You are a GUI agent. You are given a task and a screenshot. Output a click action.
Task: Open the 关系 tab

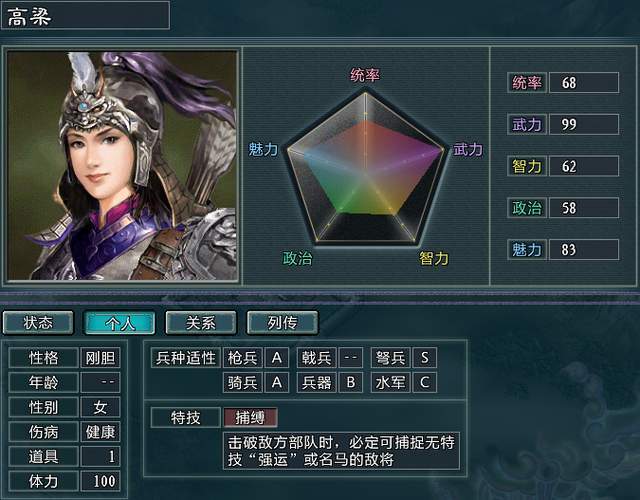[x=200, y=322]
